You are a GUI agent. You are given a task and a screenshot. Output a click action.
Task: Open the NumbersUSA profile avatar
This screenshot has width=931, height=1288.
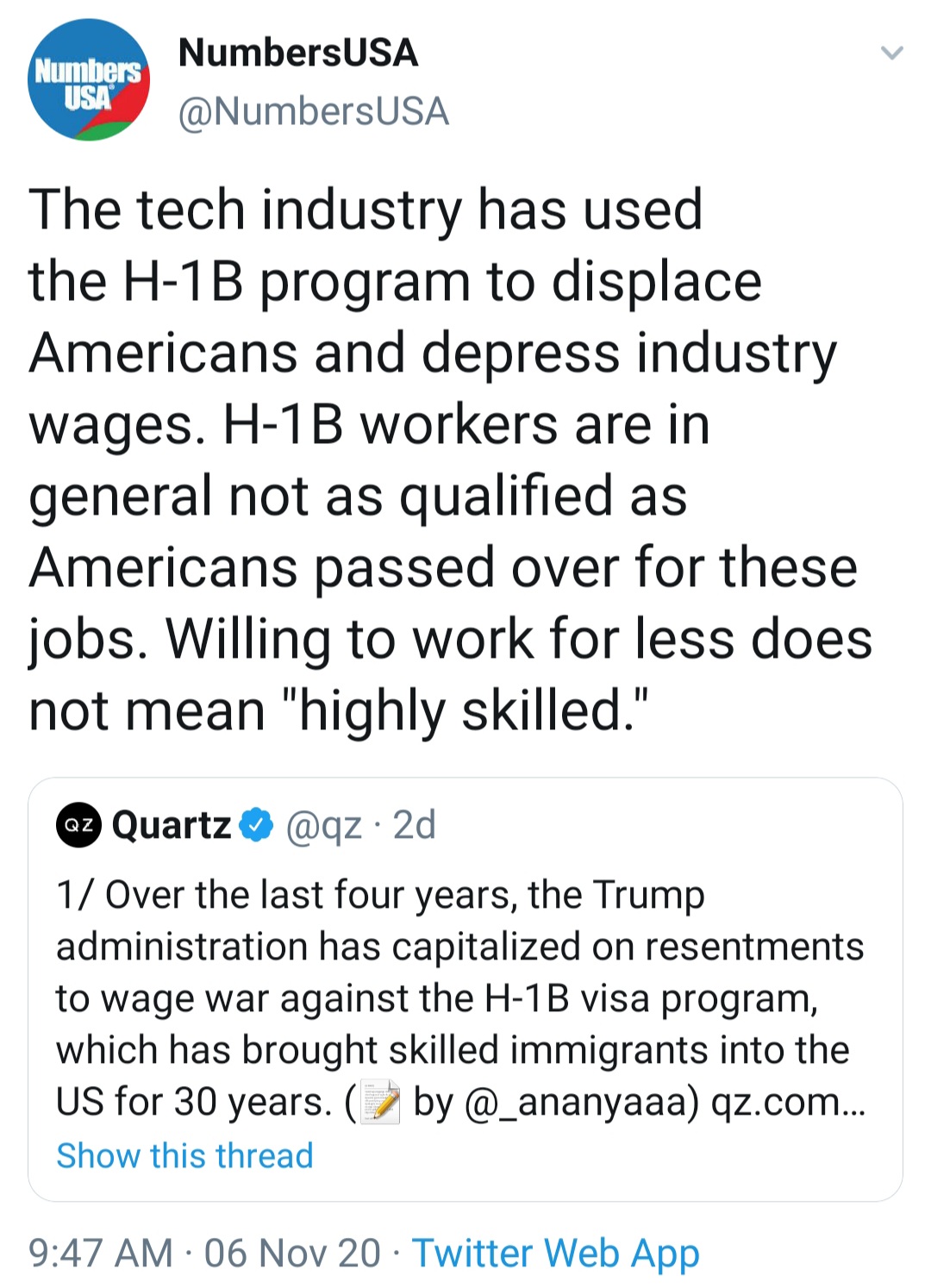pos(89,80)
